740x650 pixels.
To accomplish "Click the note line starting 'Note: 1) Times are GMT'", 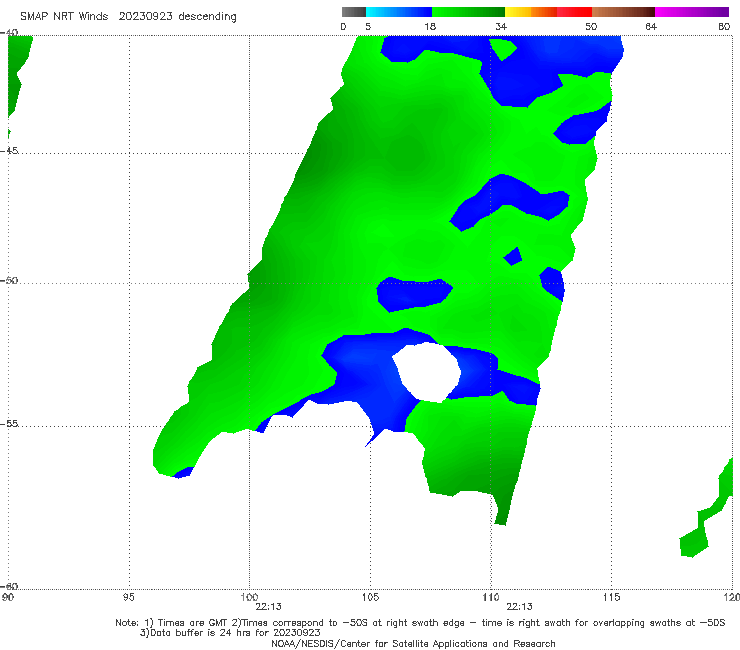I will pos(420,623).
